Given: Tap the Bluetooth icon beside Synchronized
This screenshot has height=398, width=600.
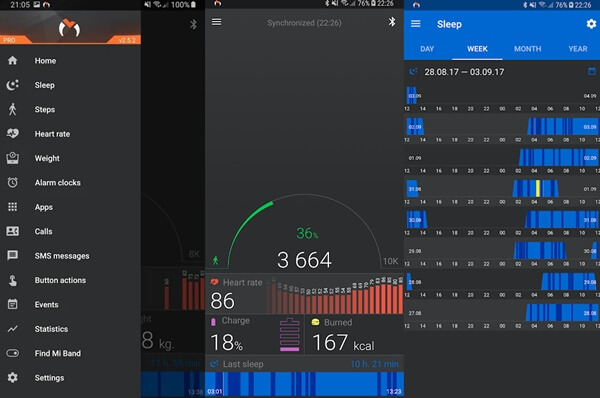Looking at the screenshot, I should [392, 22].
